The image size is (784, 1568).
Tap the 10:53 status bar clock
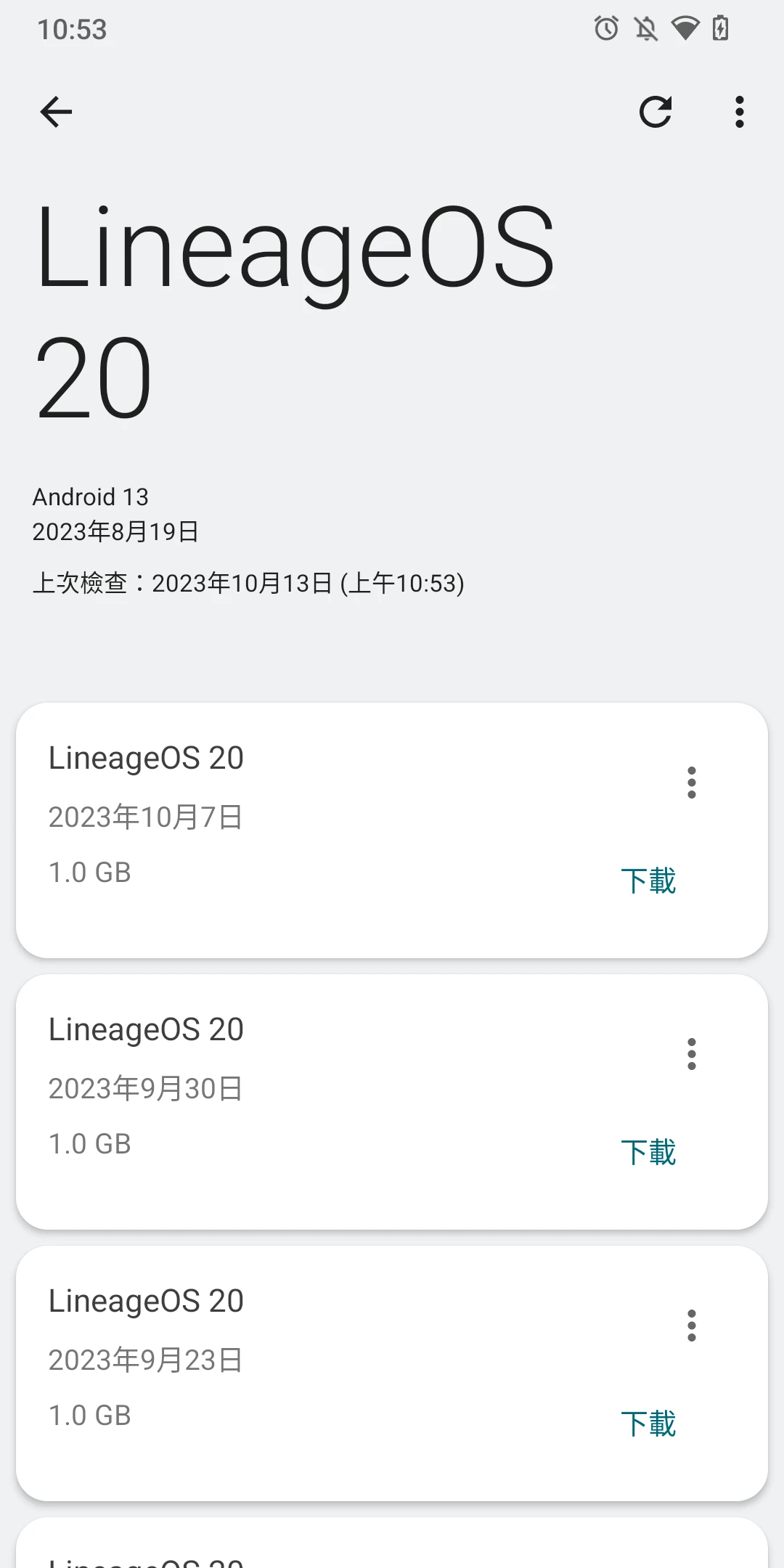(72, 30)
